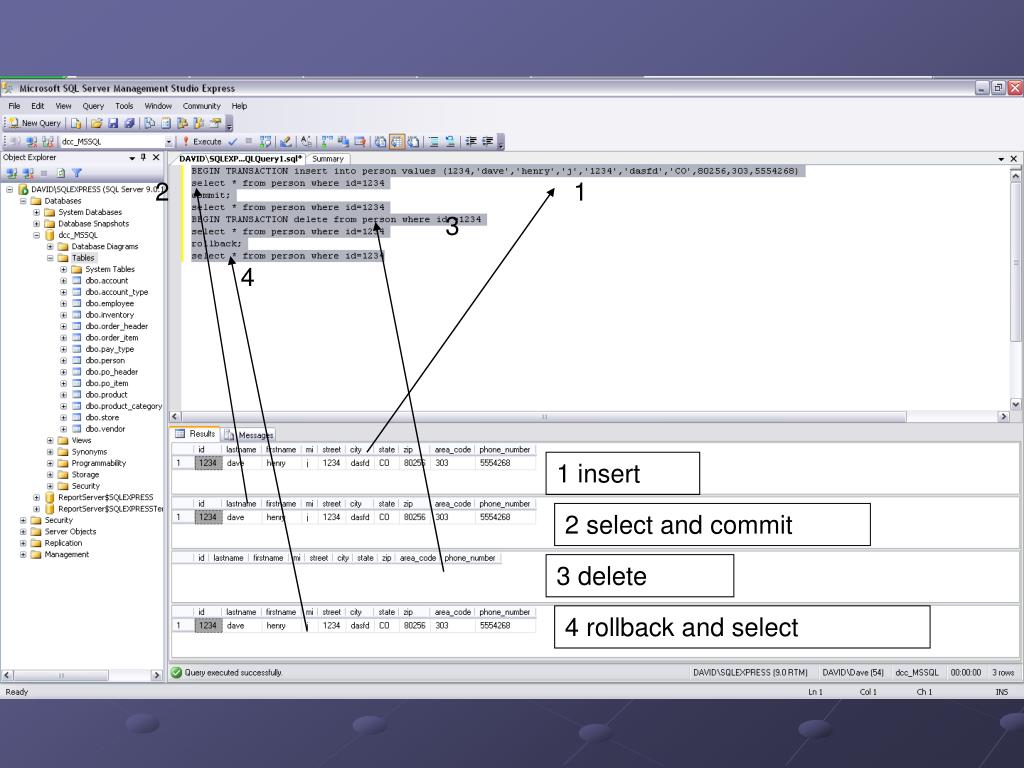Click the Increase Indent icon

click(488, 141)
